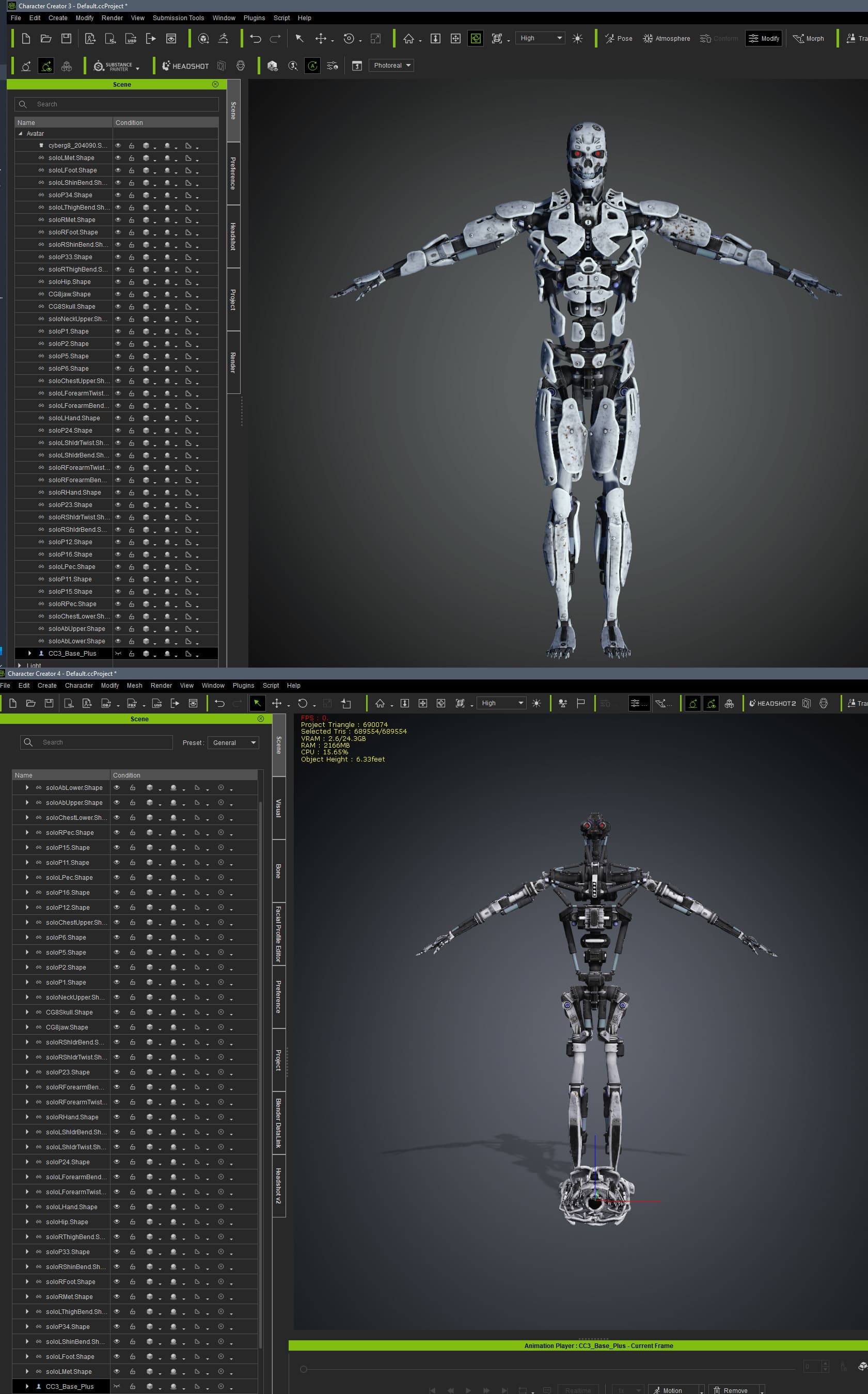Open the Photoreal shader dropdown
This screenshot has height=1394, width=868.
click(x=391, y=66)
